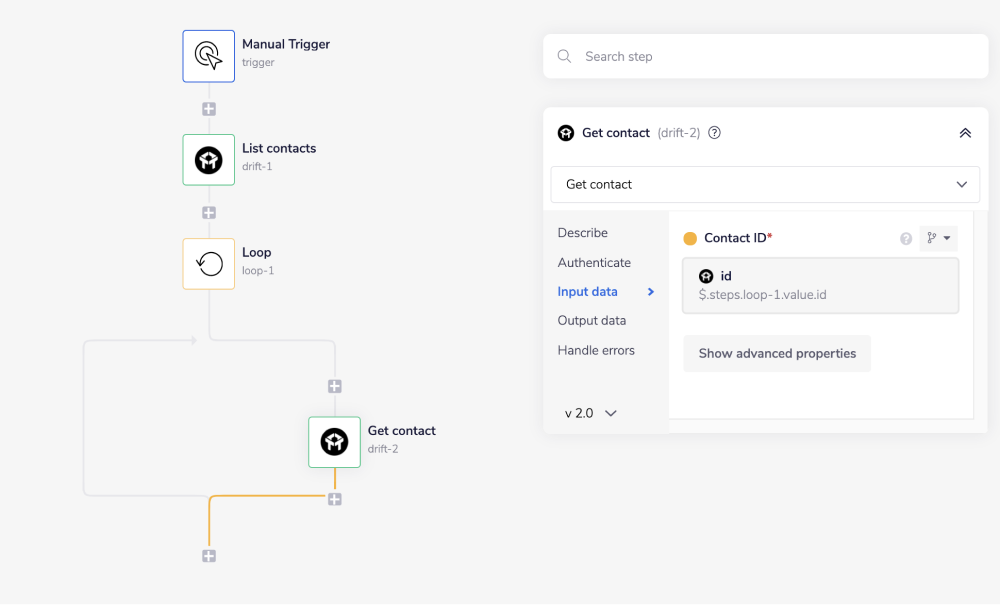Click plus button between List contacts and Loop
1000x605 pixels.
209,212
